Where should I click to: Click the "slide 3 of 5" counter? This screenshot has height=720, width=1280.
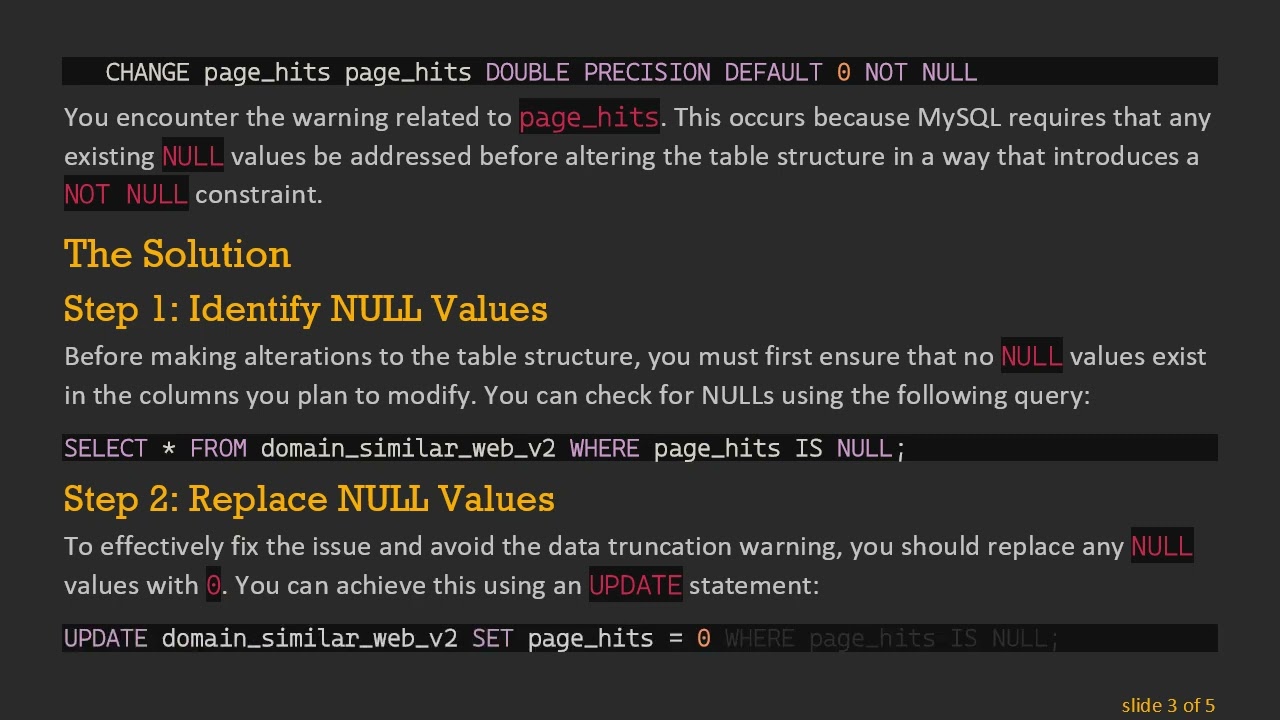point(1167,705)
